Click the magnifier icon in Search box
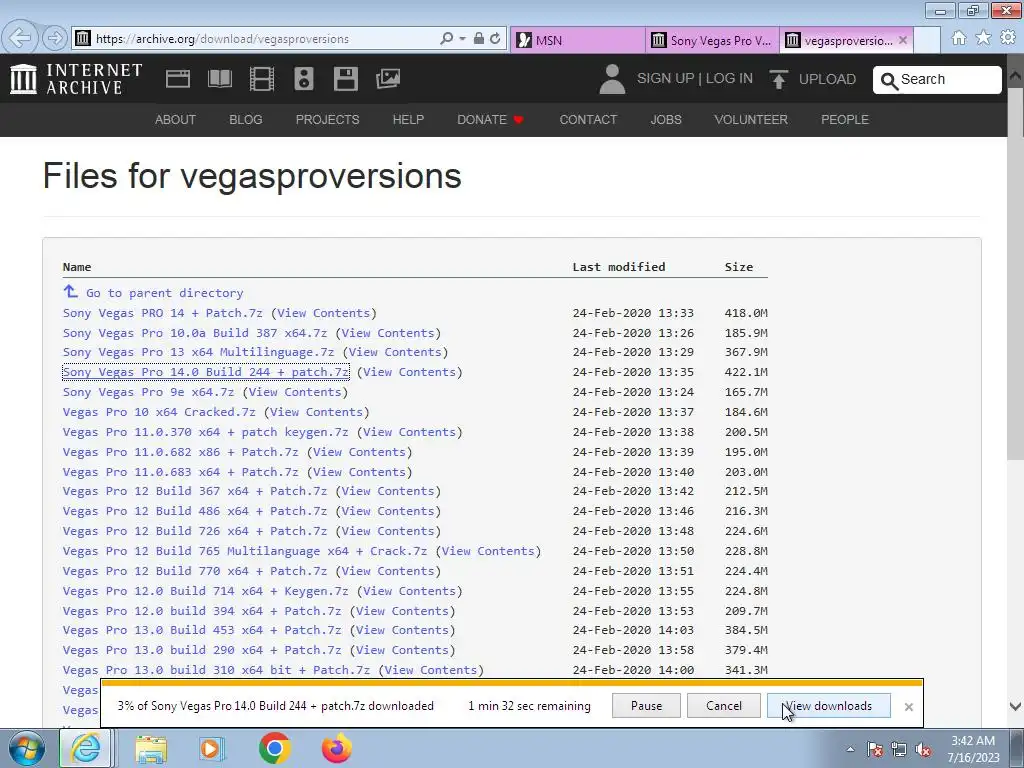This screenshot has height=768, width=1024. point(889,80)
